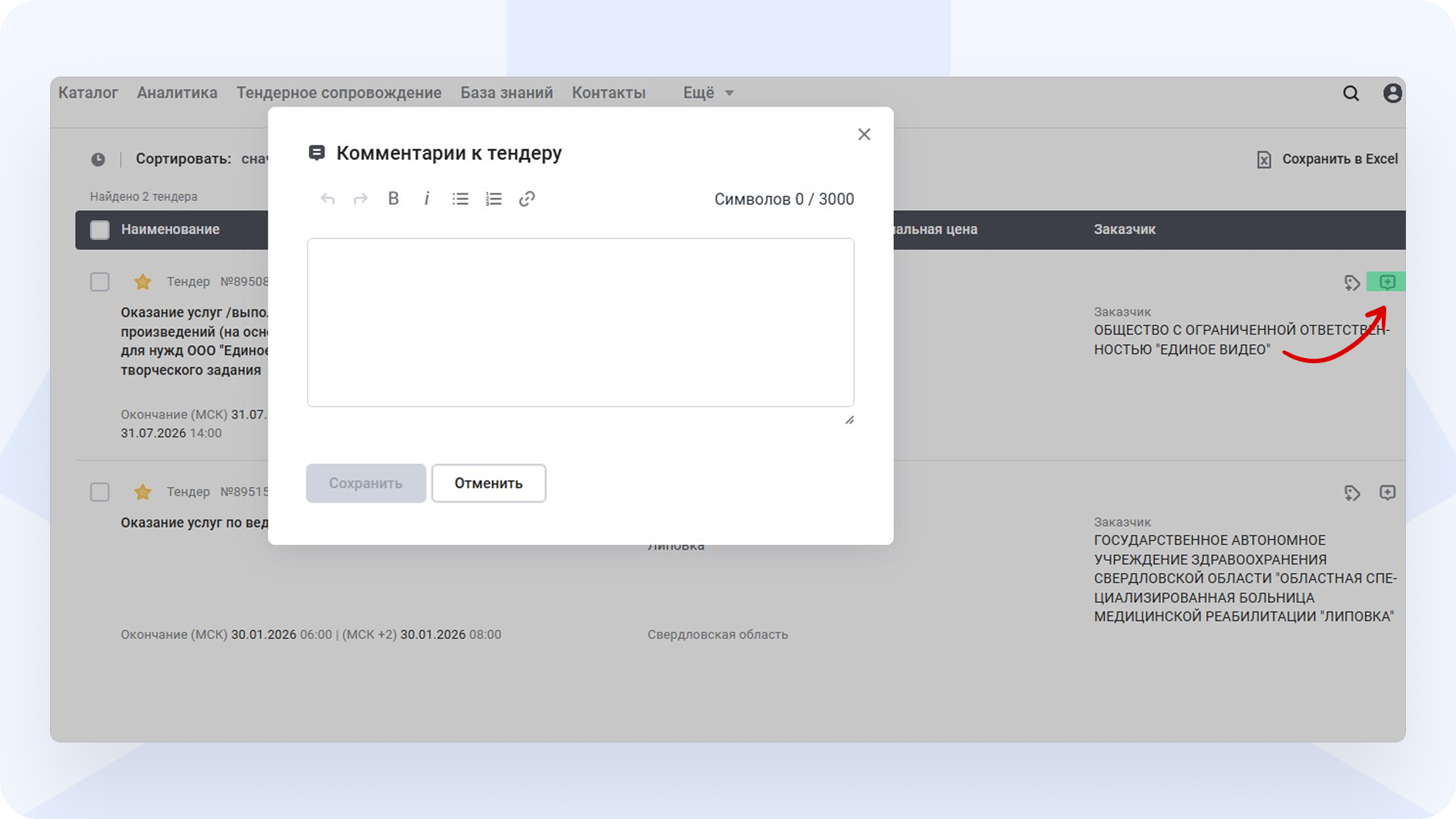Open the search magnifier icon

point(1351,93)
